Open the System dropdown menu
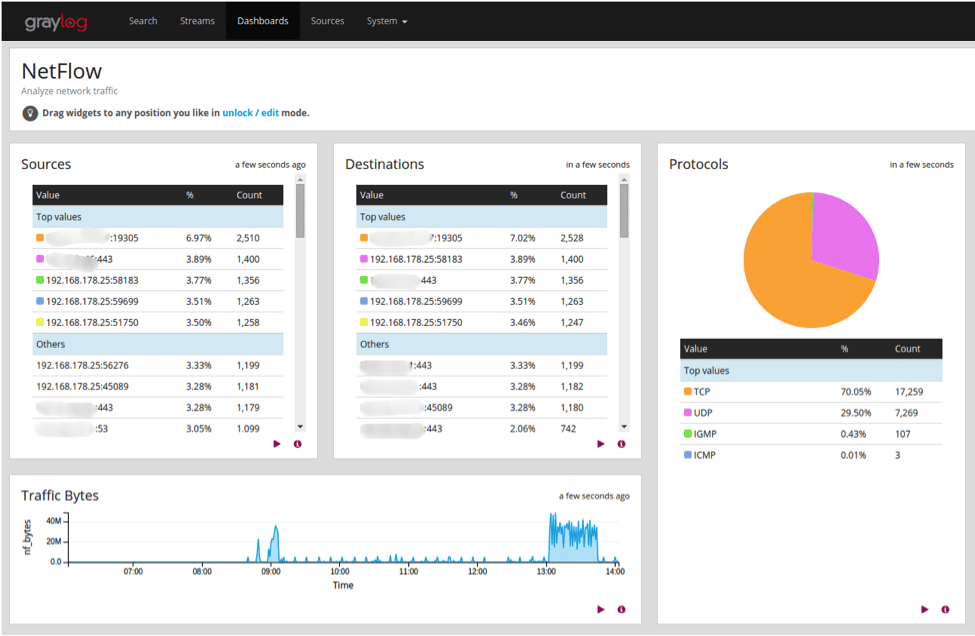The image size is (975, 636). [x=387, y=20]
